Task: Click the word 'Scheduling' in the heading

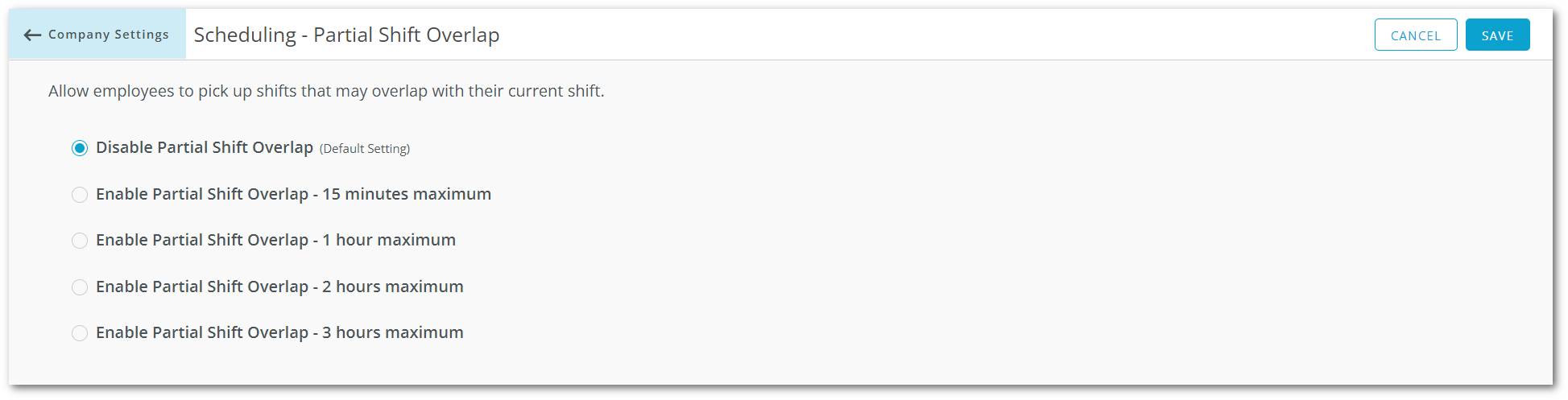Action: point(245,35)
